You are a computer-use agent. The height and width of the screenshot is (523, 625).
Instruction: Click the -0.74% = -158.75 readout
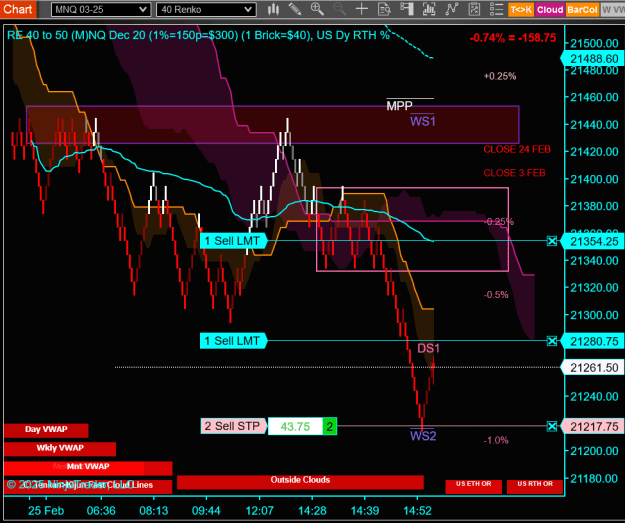(513, 38)
